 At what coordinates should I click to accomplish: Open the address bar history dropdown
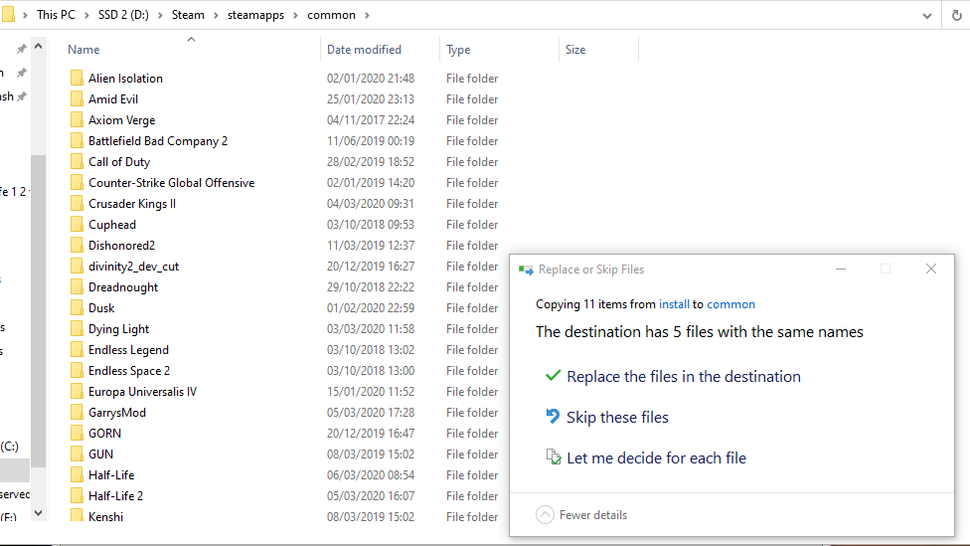(929, 15)
